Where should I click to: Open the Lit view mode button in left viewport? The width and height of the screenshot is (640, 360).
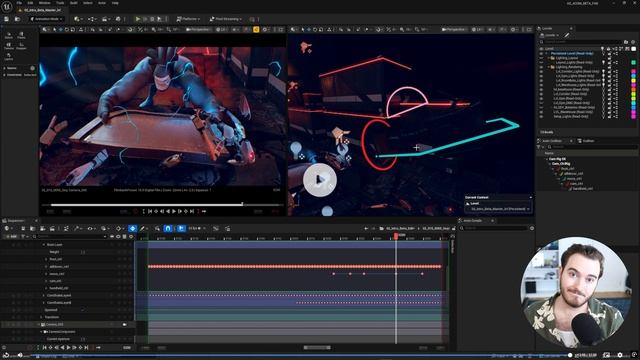(221, 29)
